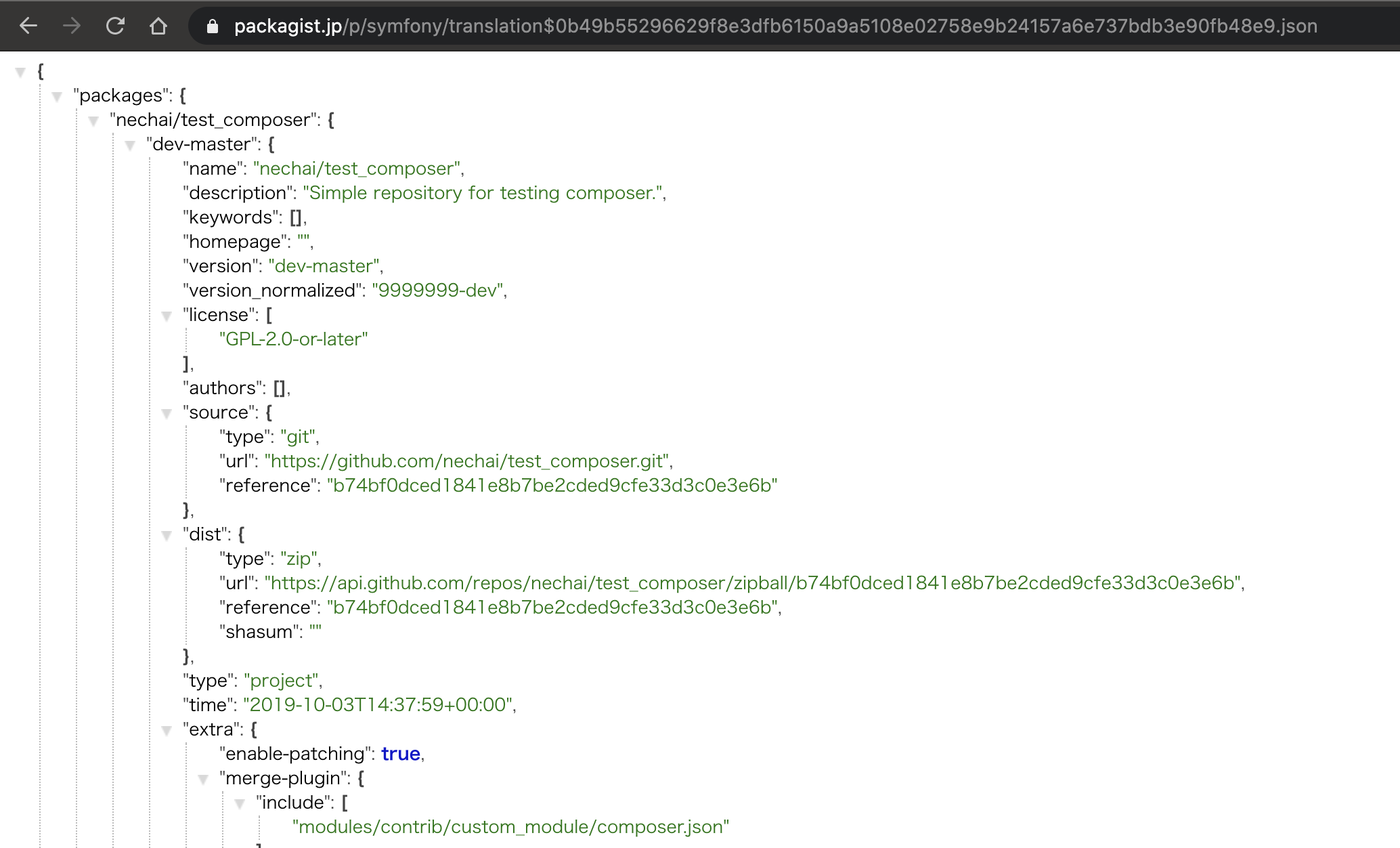Image resolution: width=1400 pixels, height=848 pixels.
Task: Open the api.github.com zipball dist URL
Action: 752,583
